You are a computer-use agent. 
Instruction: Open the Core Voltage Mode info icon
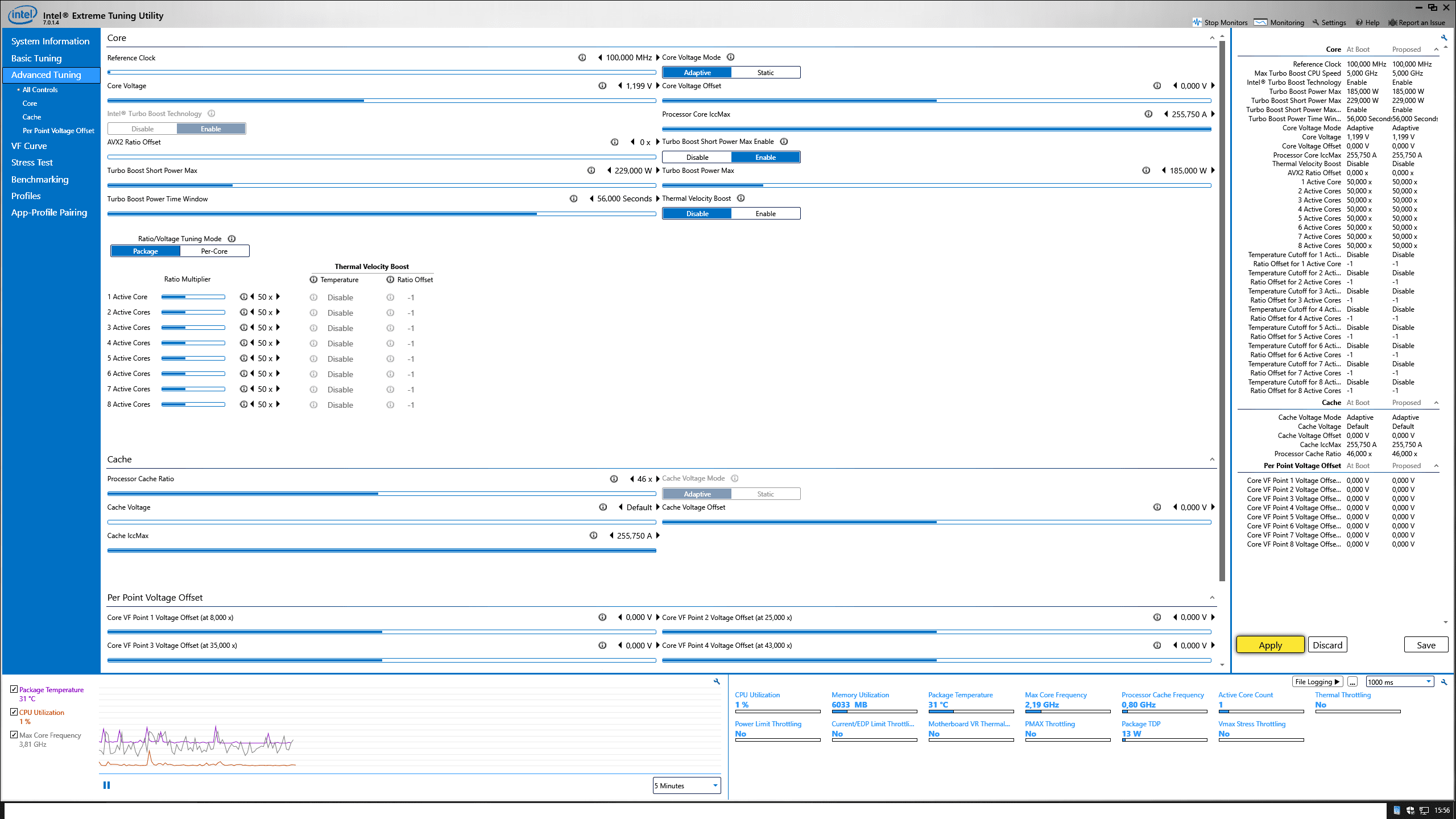(731, 57)
